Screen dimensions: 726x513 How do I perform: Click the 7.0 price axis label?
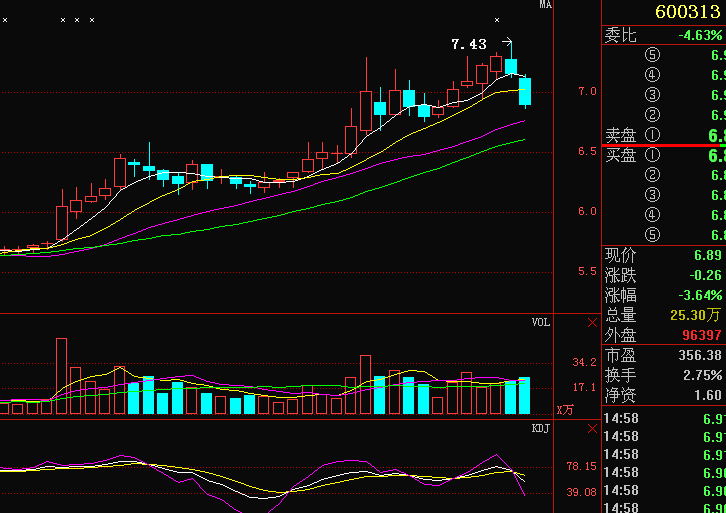[587, 92]
